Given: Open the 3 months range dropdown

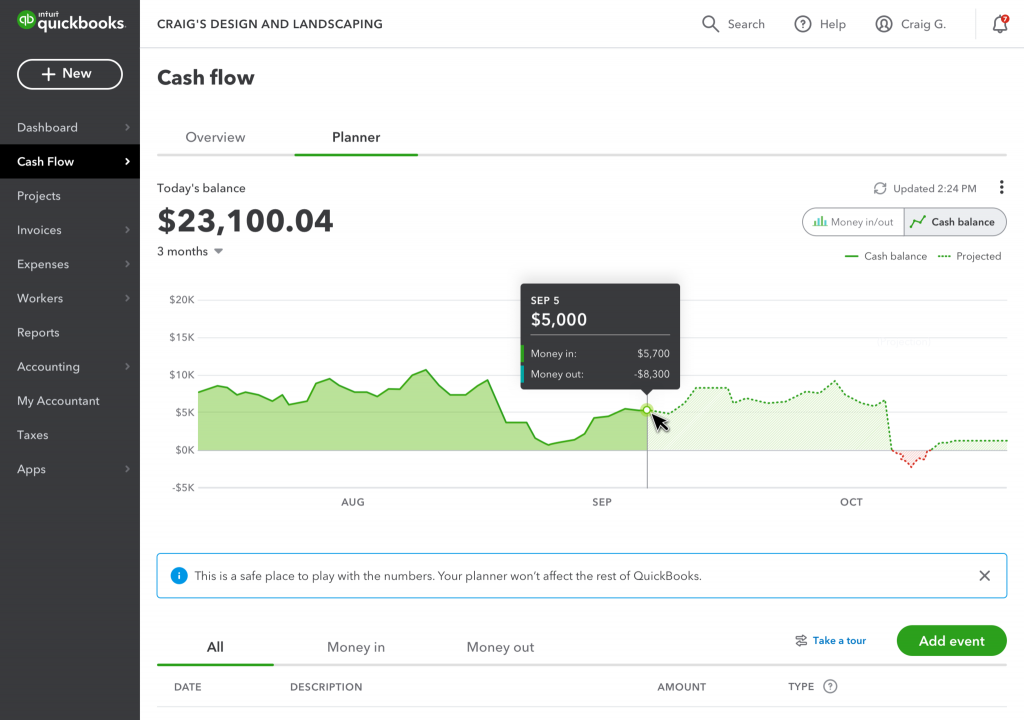Looking at the screenshot, I should point(190,252).
